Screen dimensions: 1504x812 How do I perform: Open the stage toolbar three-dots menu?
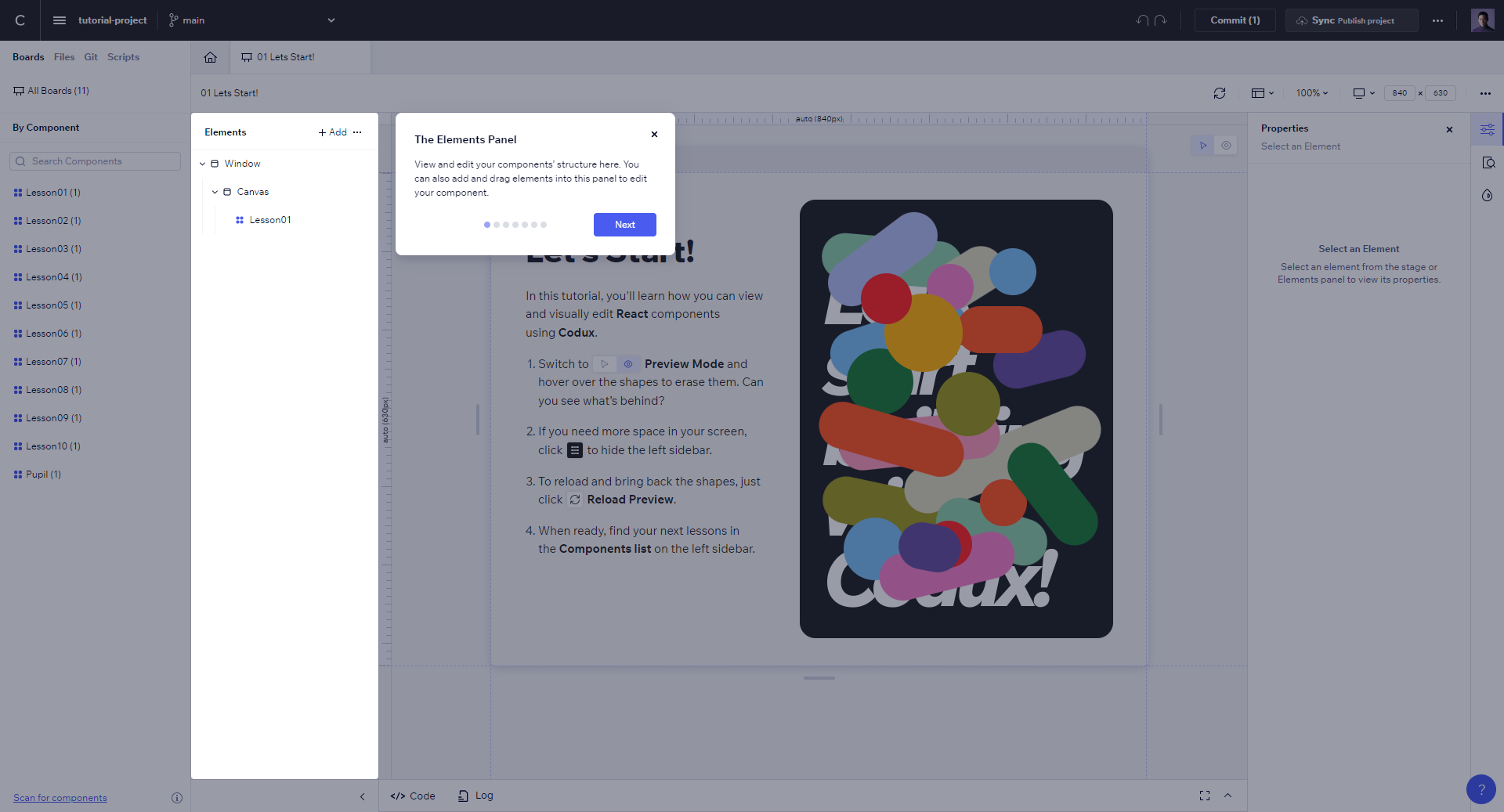coord(1485,93)
